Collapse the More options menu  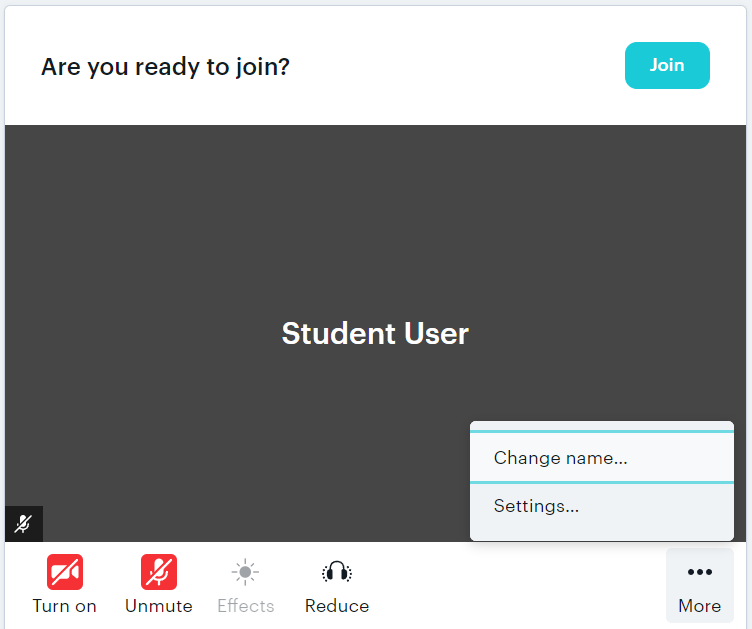[x=700, y=585]
